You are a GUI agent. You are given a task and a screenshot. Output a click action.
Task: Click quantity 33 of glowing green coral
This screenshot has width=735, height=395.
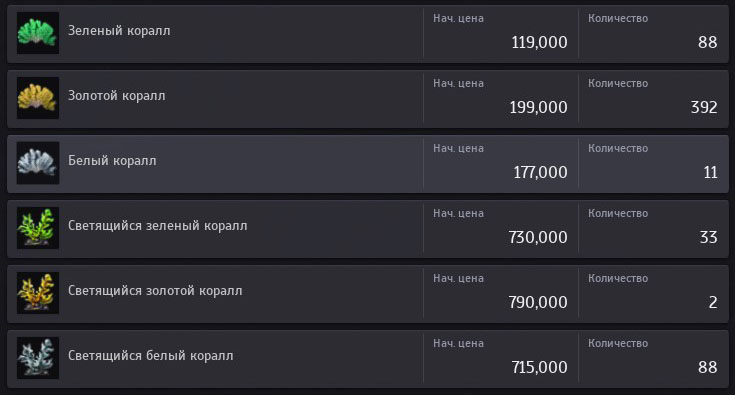tap(708, 238)
